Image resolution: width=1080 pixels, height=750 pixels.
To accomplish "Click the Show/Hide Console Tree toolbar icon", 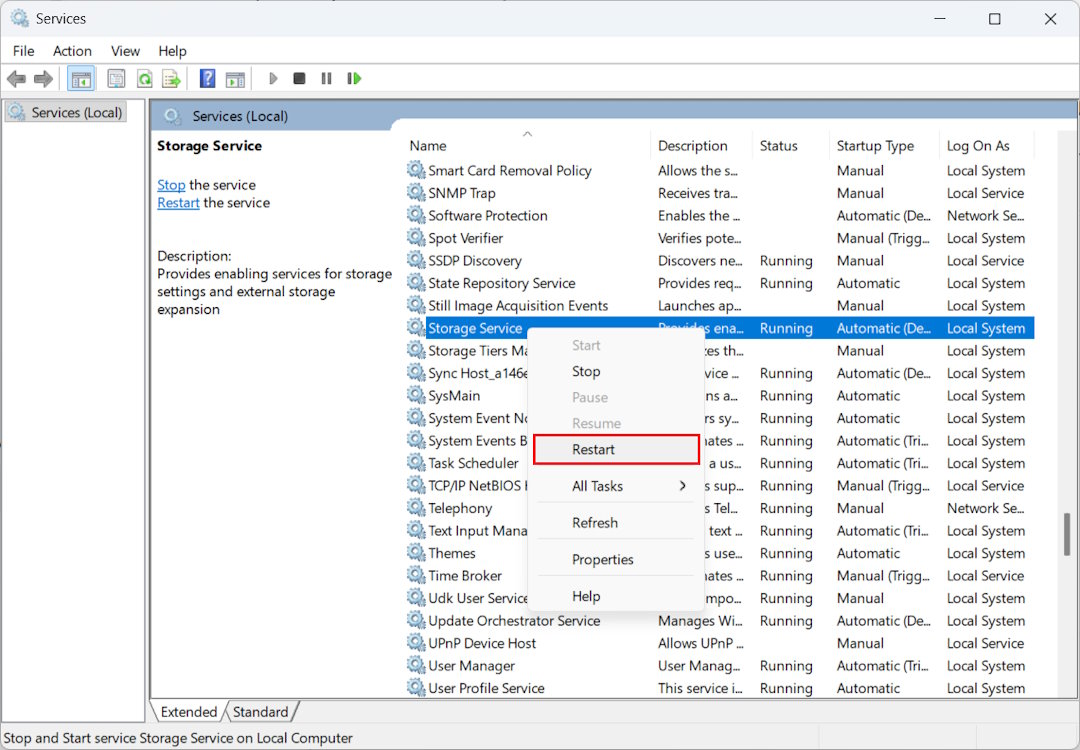I will click(81, 79).
